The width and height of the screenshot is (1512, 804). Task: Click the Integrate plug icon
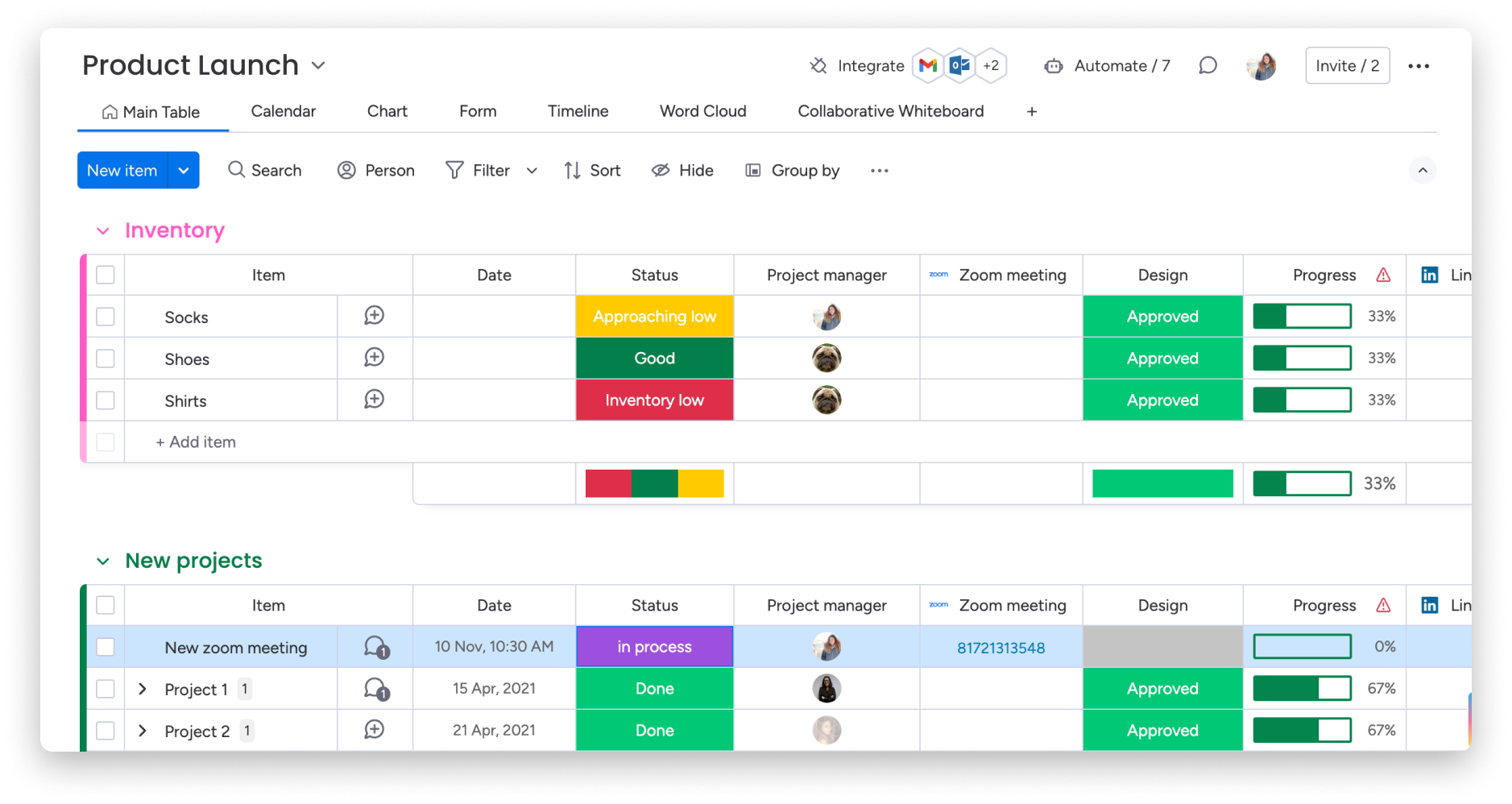[818, 65]
